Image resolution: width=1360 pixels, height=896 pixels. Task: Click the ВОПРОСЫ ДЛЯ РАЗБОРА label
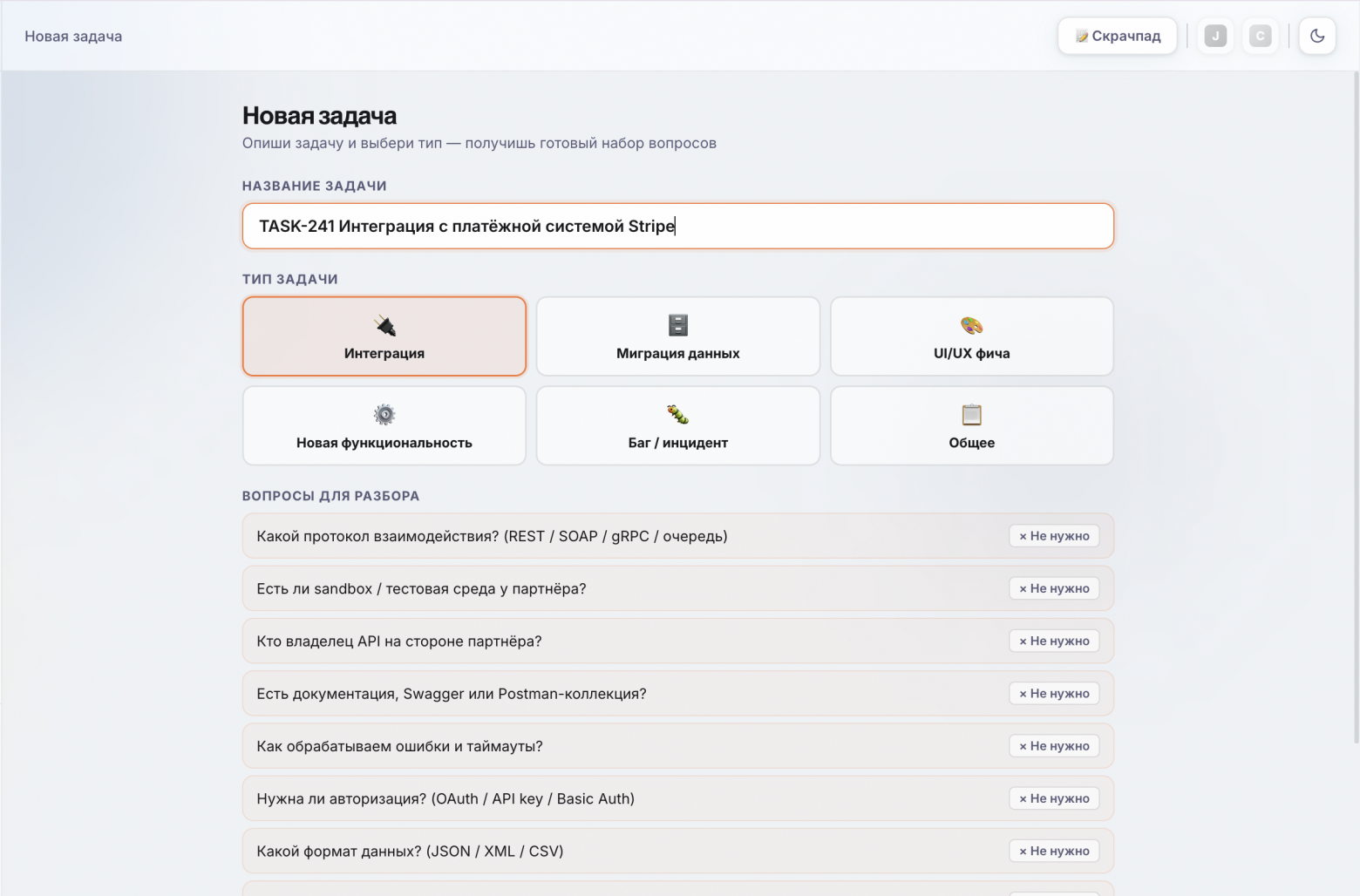pyautogui.click(x=330, y=496)
